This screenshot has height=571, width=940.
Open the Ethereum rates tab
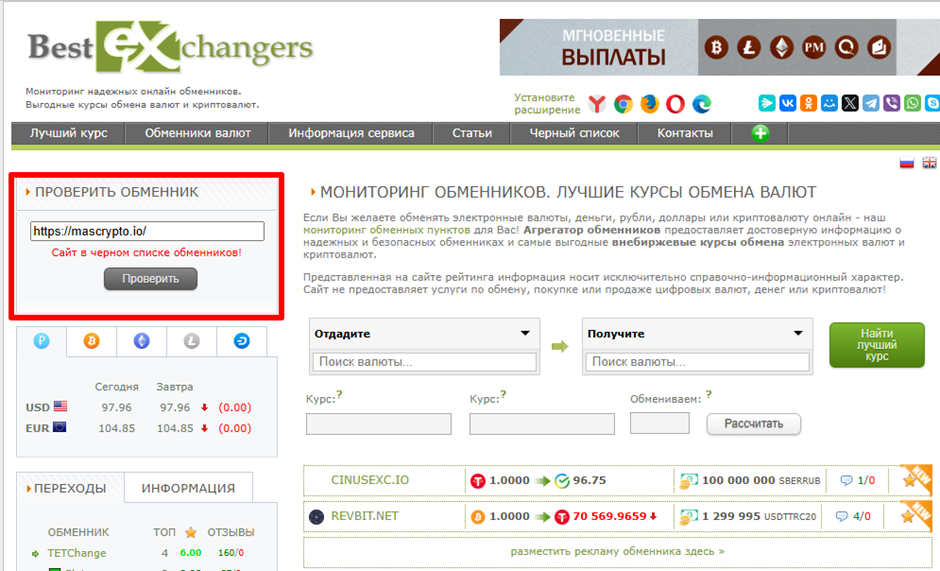tap(141, 341)
